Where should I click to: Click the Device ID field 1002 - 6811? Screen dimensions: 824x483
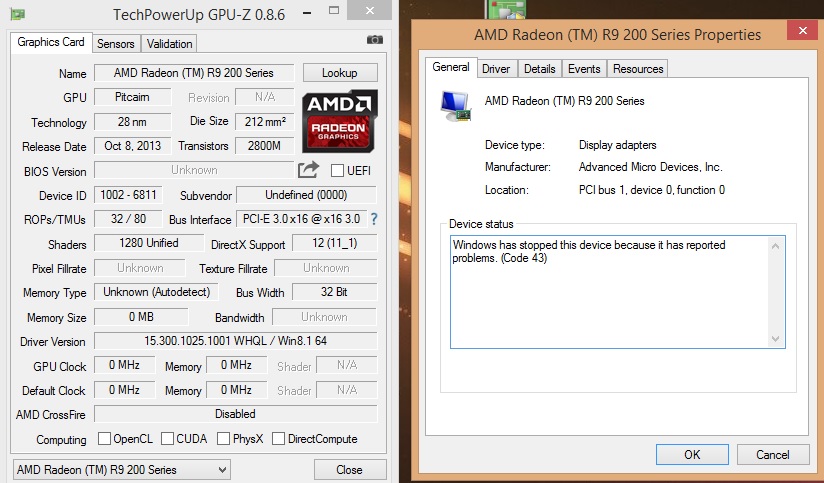click(128, 195)
